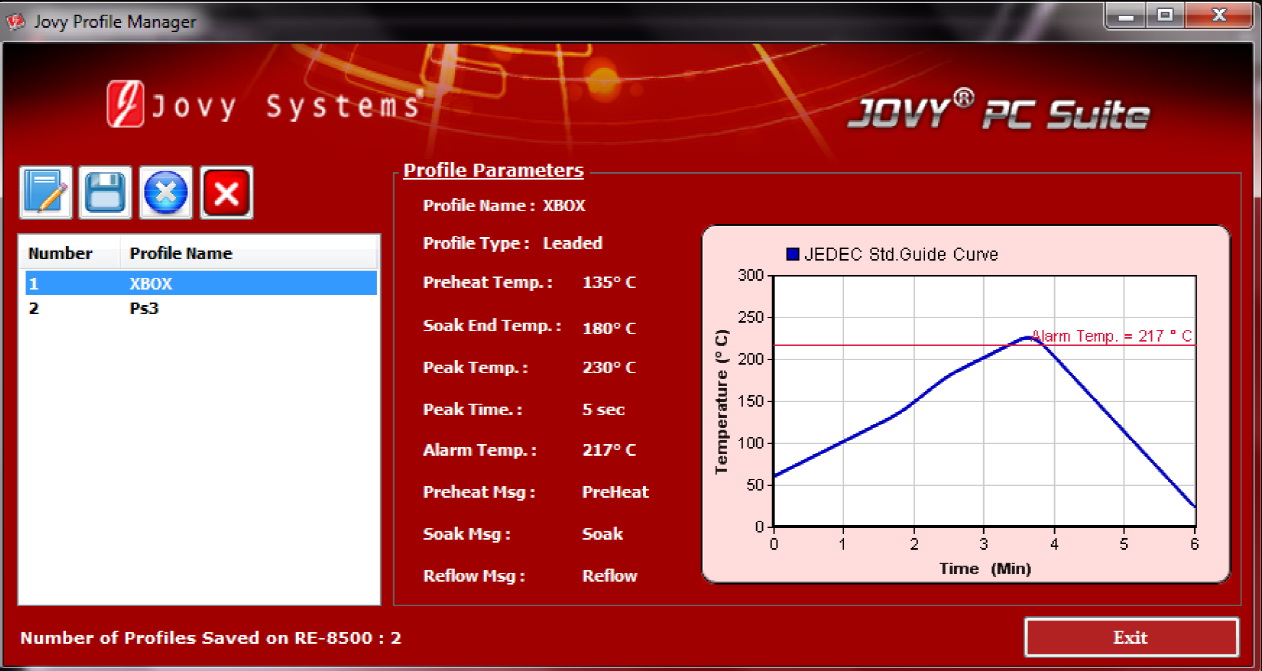
Task: Click the Soak Msg Soak value
Action: click(602, 534)
